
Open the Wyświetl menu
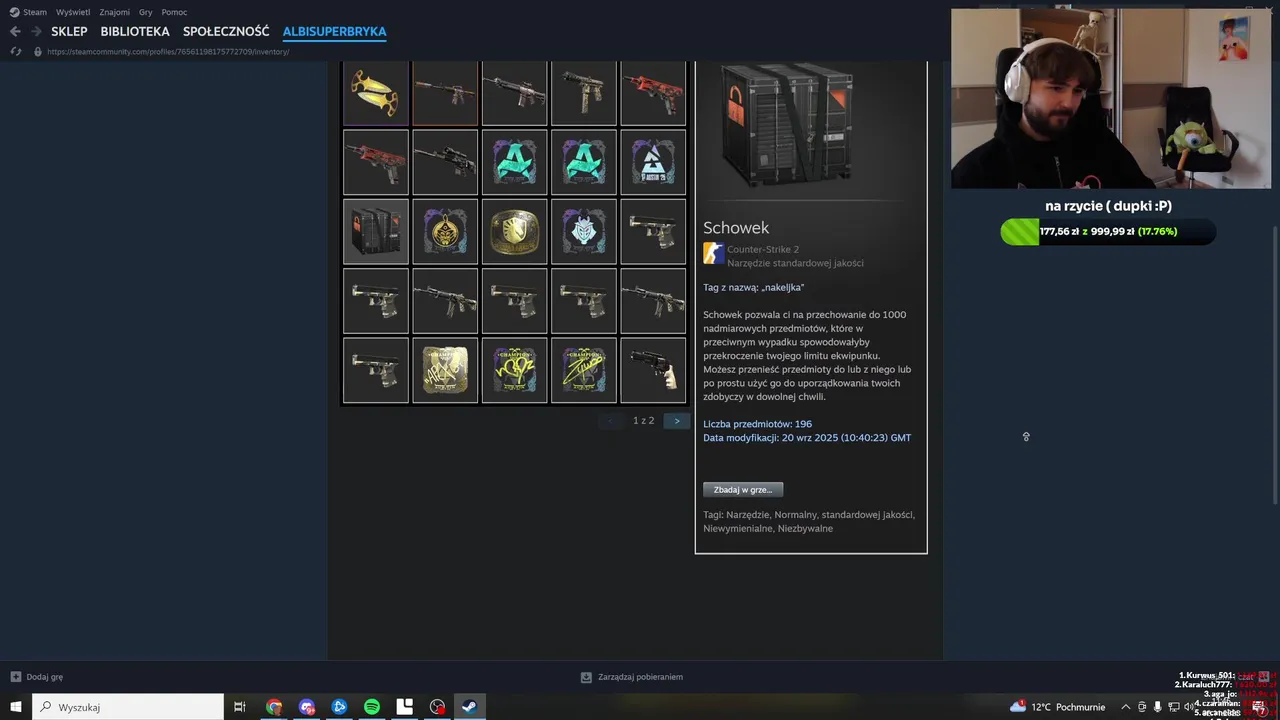pyautogui.click(x=73, y=12)
